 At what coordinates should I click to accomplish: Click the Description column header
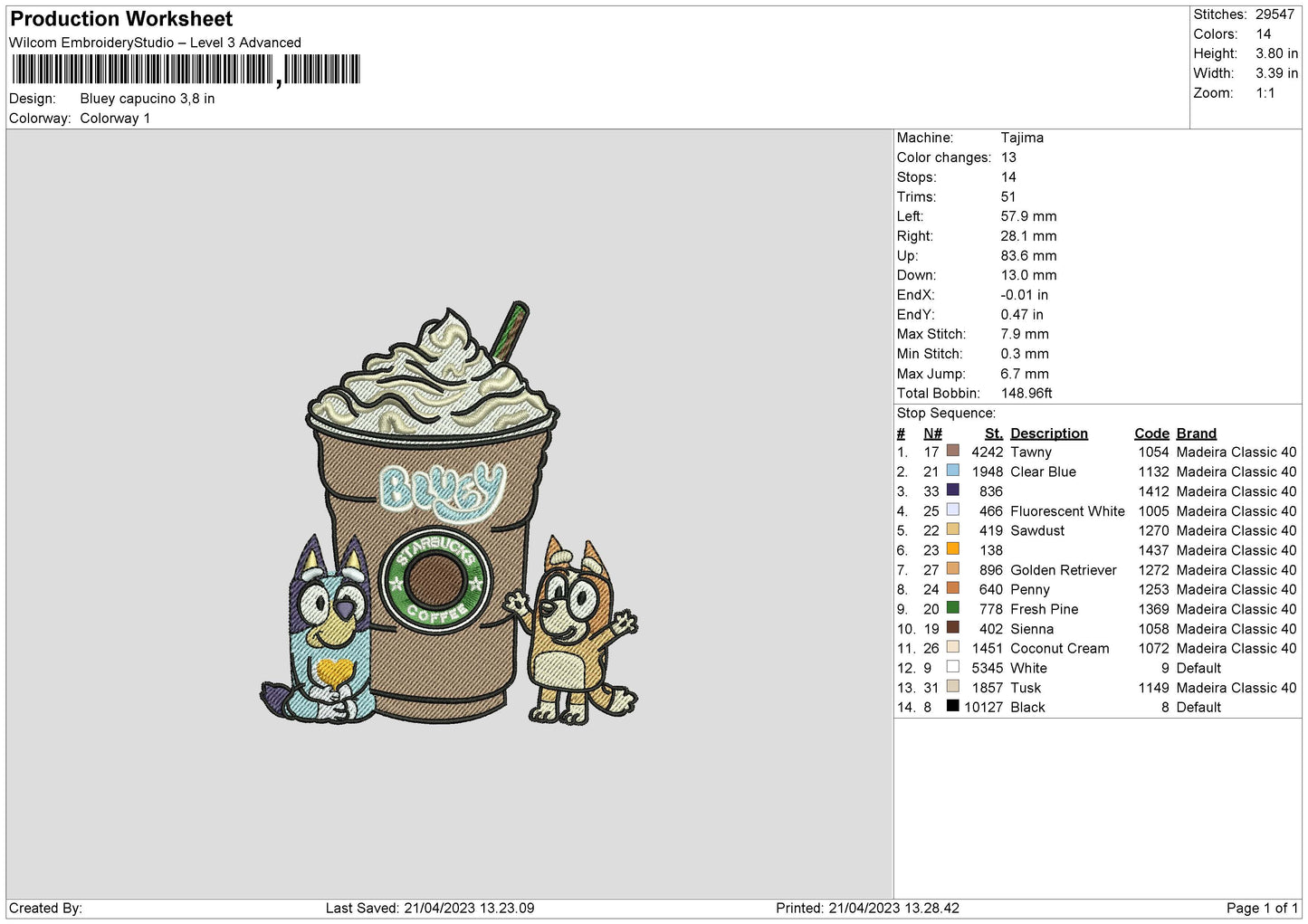coord(1048,433)
